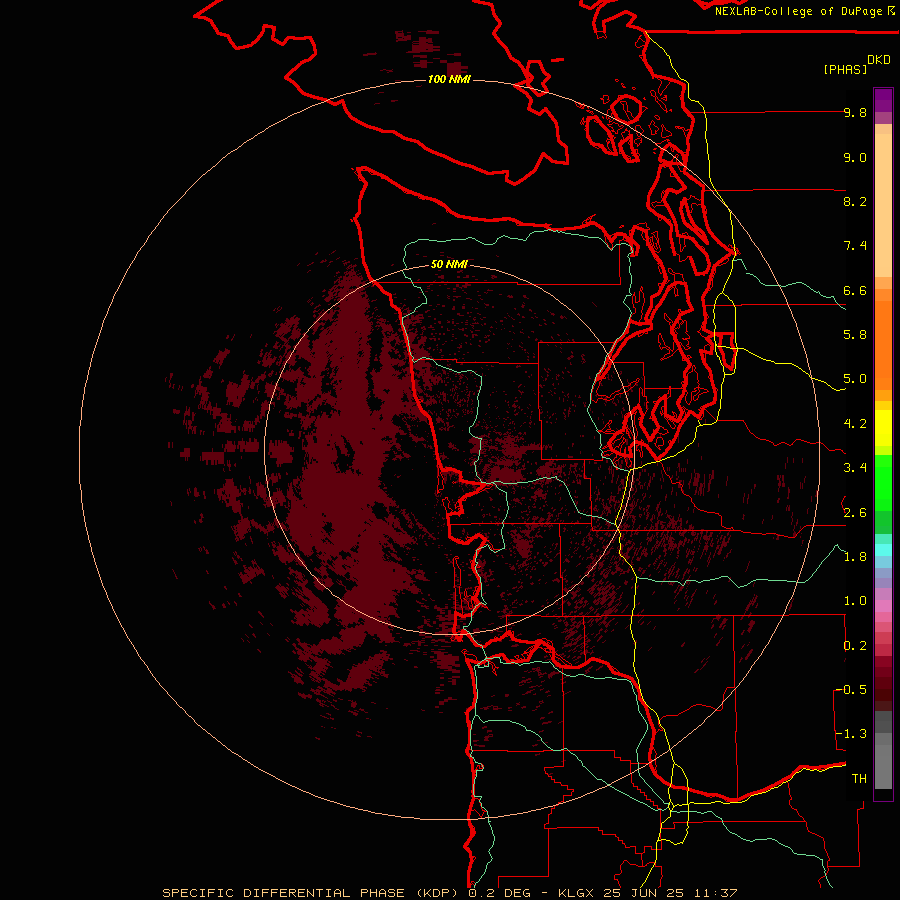
Task: Click the KLGX radar site identifier
Action: [578, 893]
